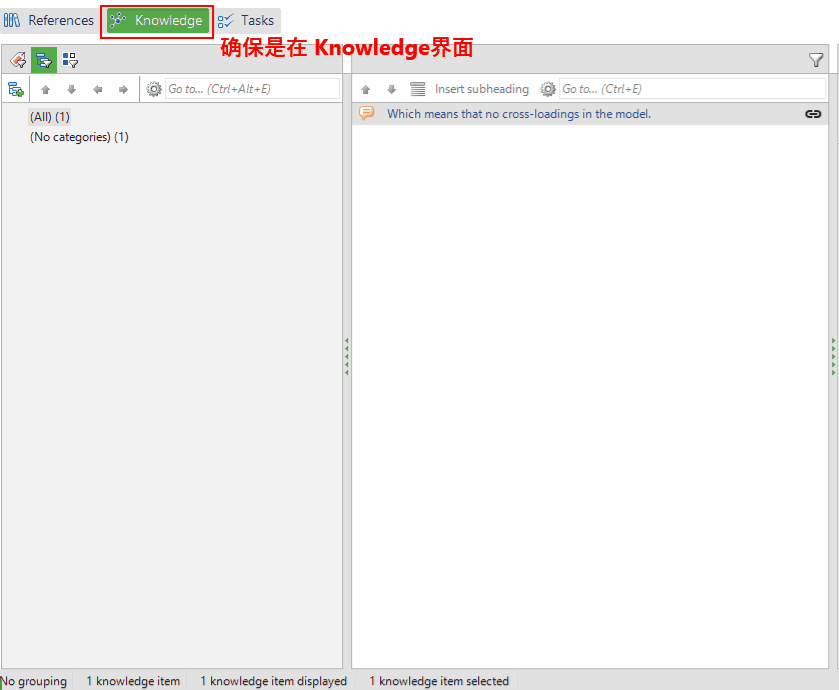Toggle the green category tree view icon
The height and width of the screenshot is (690, 839).
[x=43, y=60]
